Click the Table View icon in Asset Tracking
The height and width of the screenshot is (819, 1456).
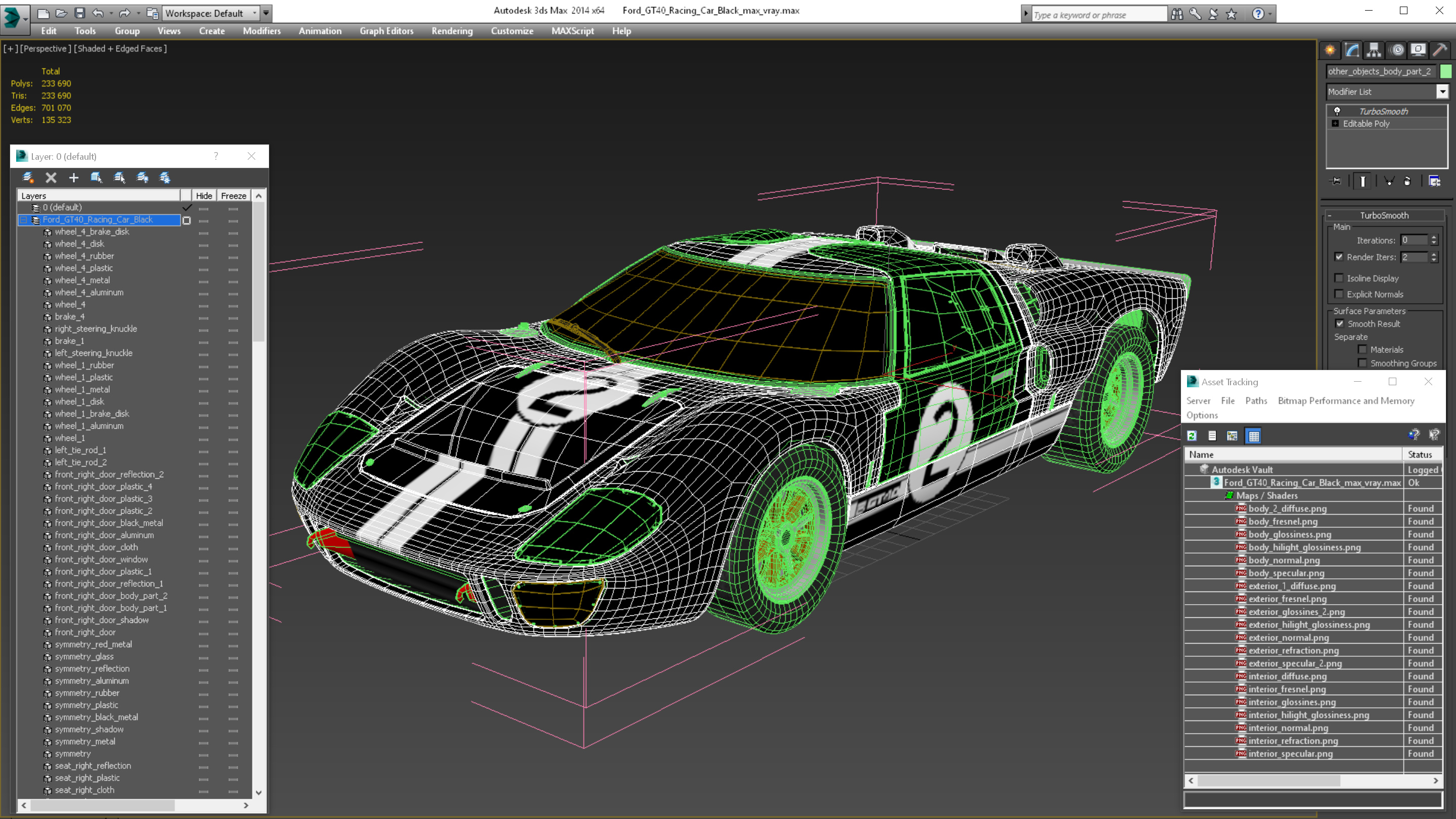[x=1254, y=436]
